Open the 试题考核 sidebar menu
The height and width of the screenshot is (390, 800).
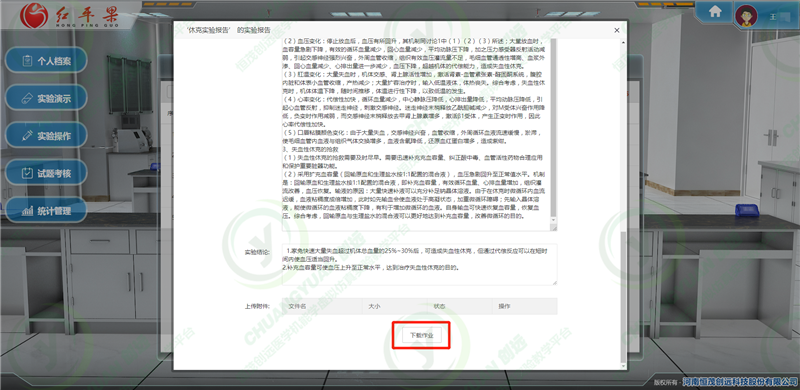coord(46,173)
